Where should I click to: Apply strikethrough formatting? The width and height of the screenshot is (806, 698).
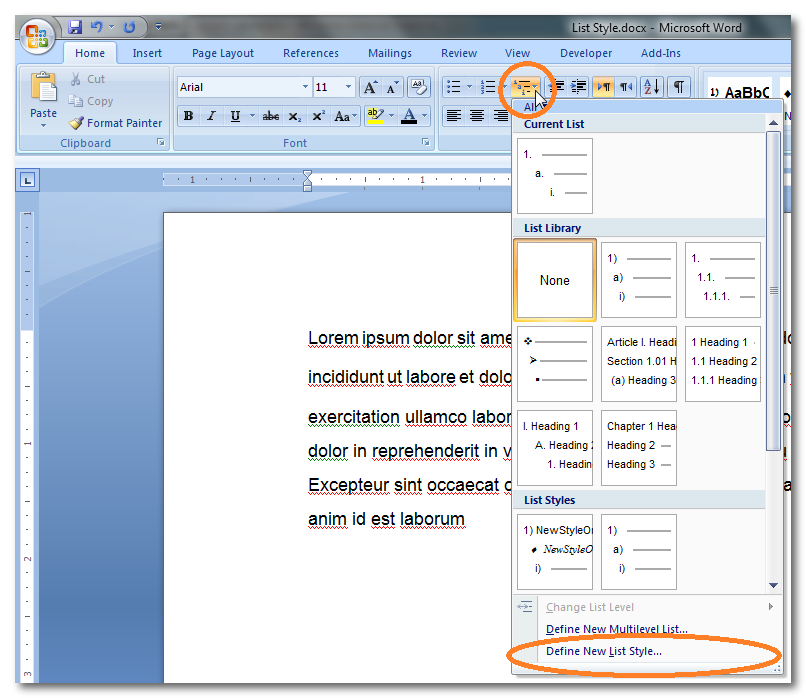[x=270, y=116]
